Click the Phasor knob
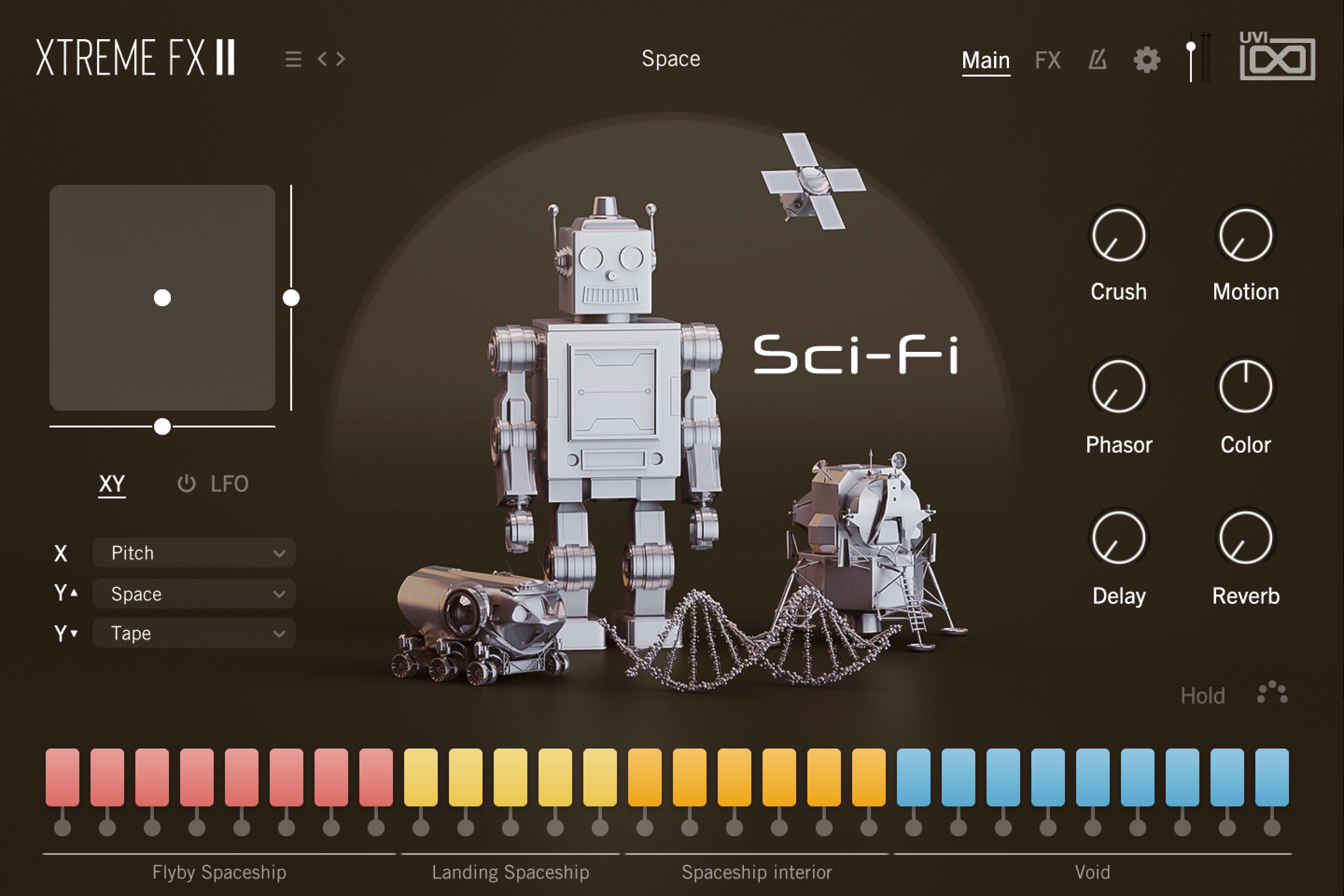 (x=1118, y=386)
